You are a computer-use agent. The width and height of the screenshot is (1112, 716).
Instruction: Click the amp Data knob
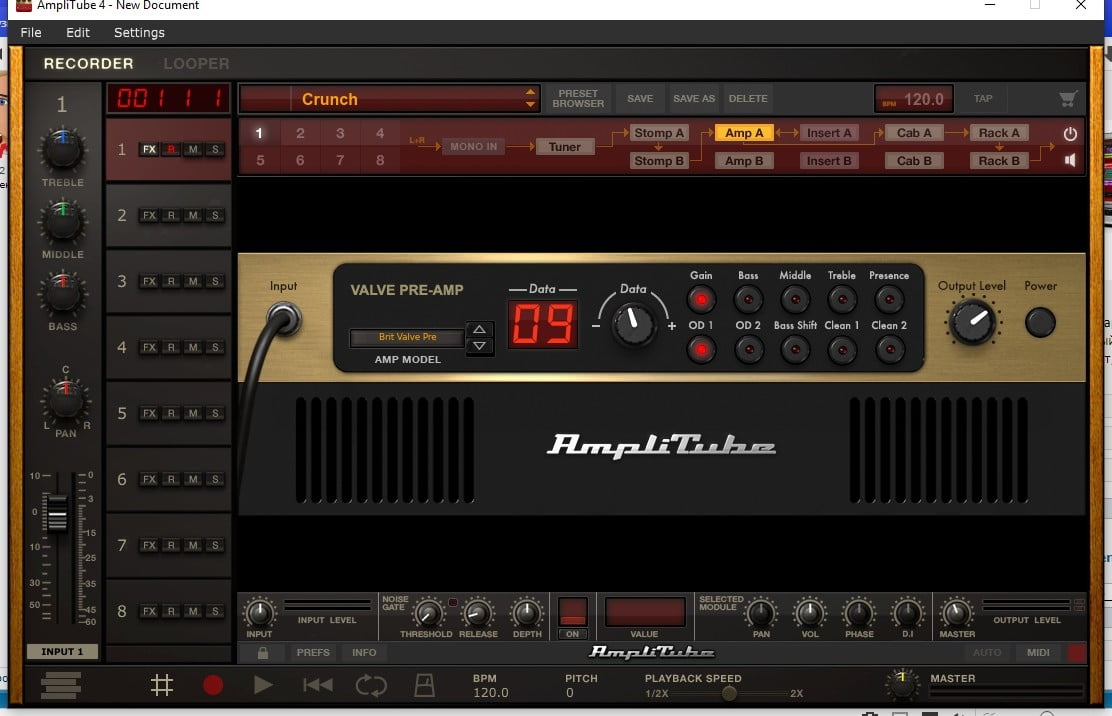[633, 324]
